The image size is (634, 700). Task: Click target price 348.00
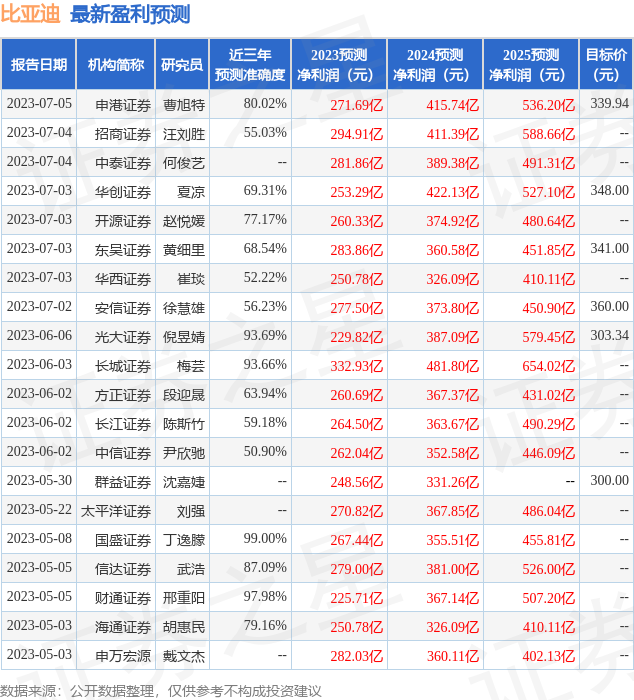[x=609, y=191]
